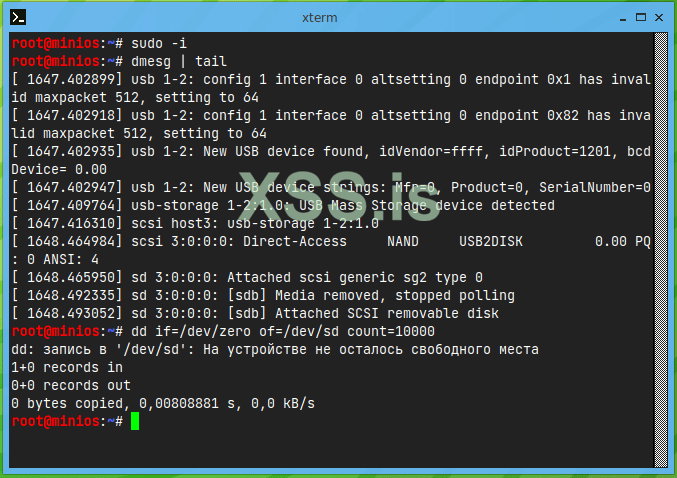Click the green cursor block at the prompt
Image resolution: width=677 pixels, height=478 pixels.
coord(135,421)
